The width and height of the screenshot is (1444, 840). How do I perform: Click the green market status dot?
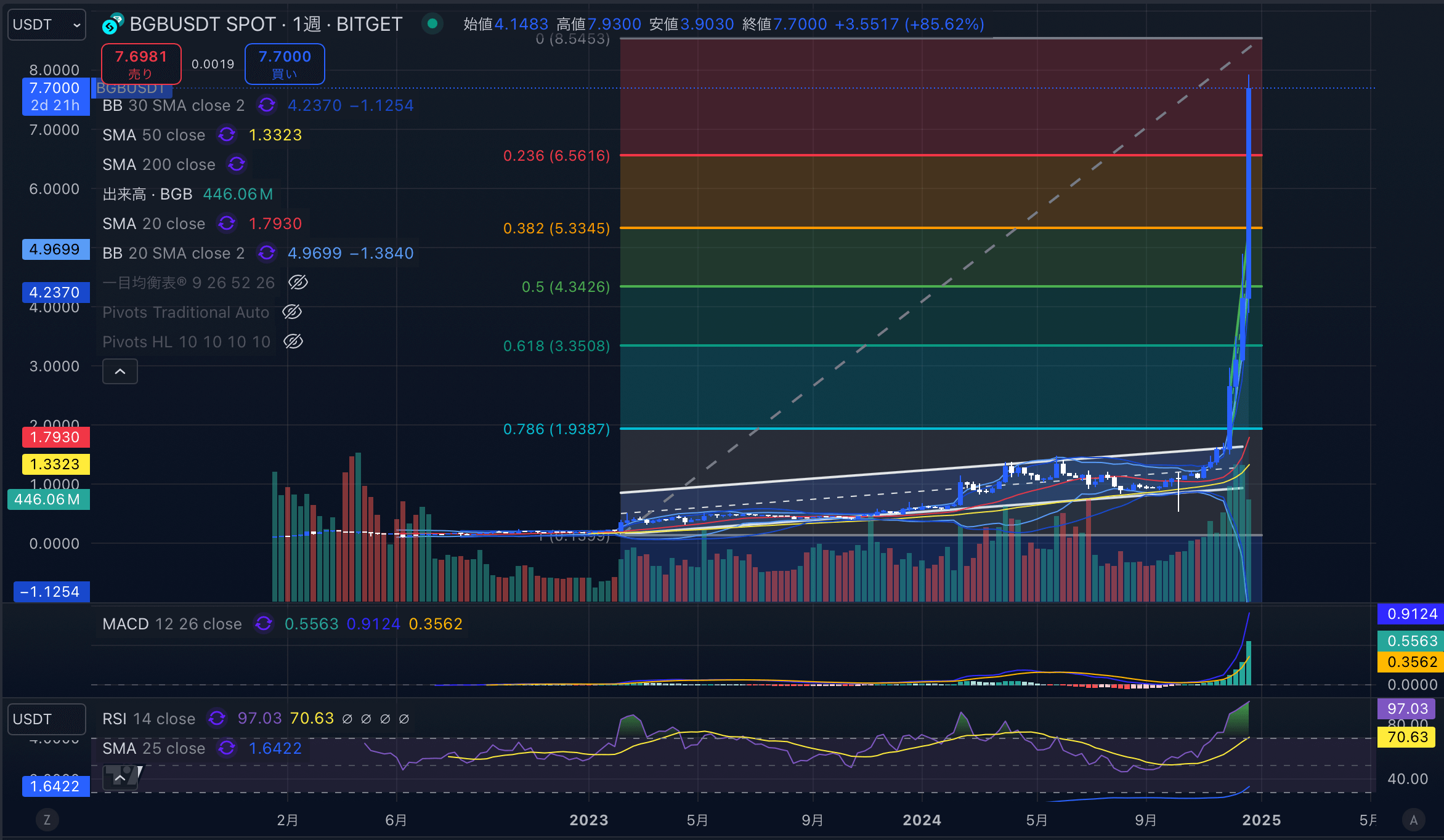pos(432,24)
